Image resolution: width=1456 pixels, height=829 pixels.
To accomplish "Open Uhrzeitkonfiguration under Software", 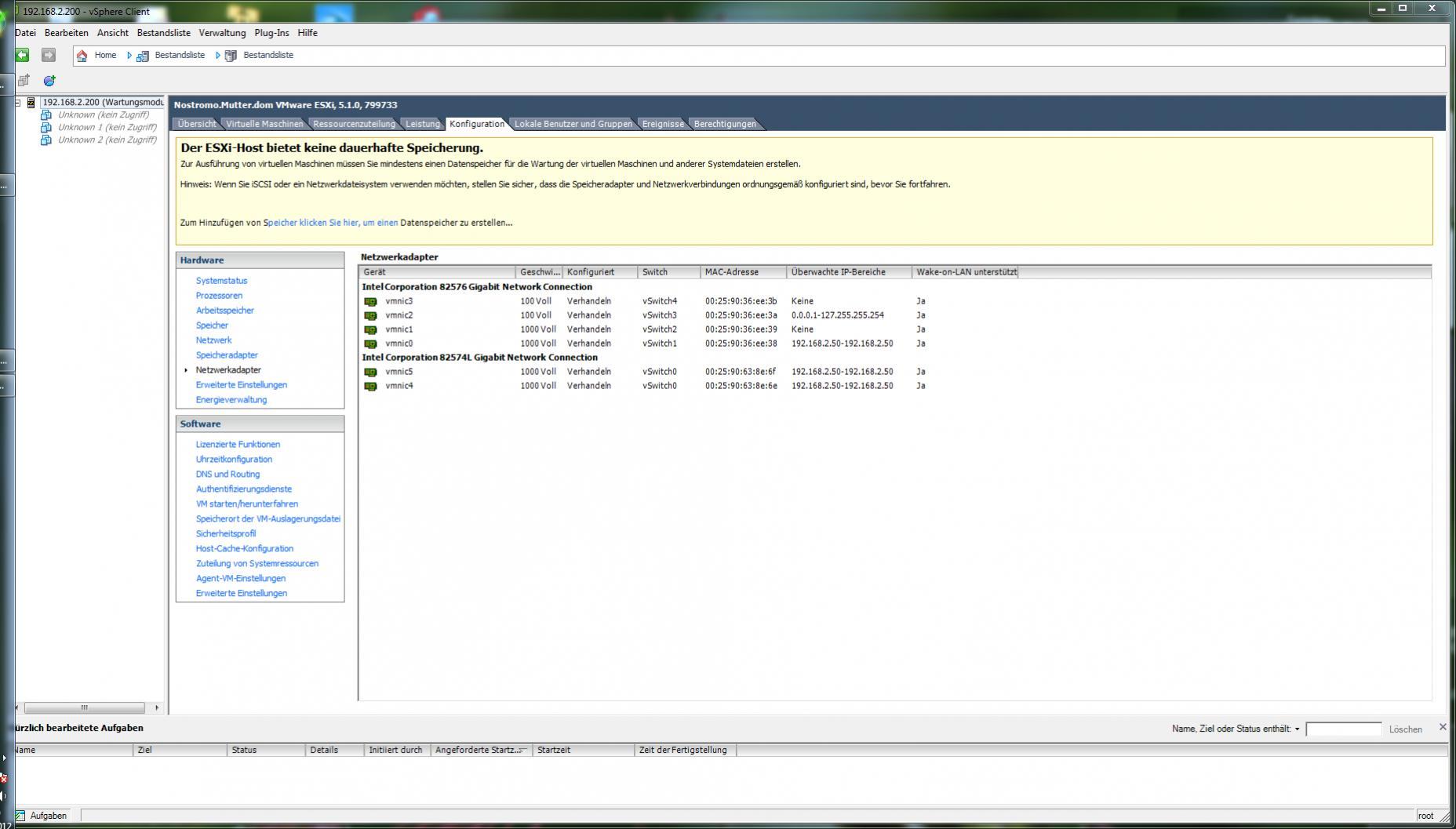I will point(234,460).
